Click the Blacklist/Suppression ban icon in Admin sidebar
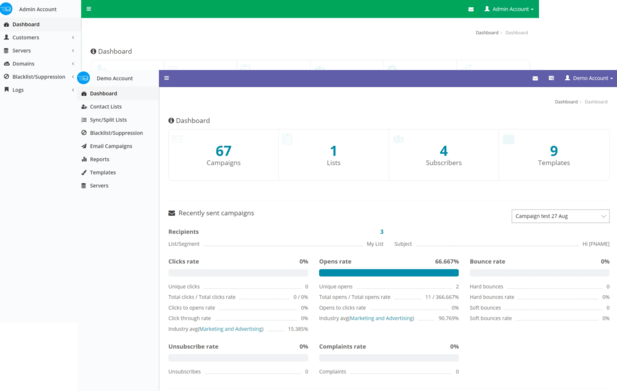The width and height of the screenshot is (617, 391). tap(6, 77)
